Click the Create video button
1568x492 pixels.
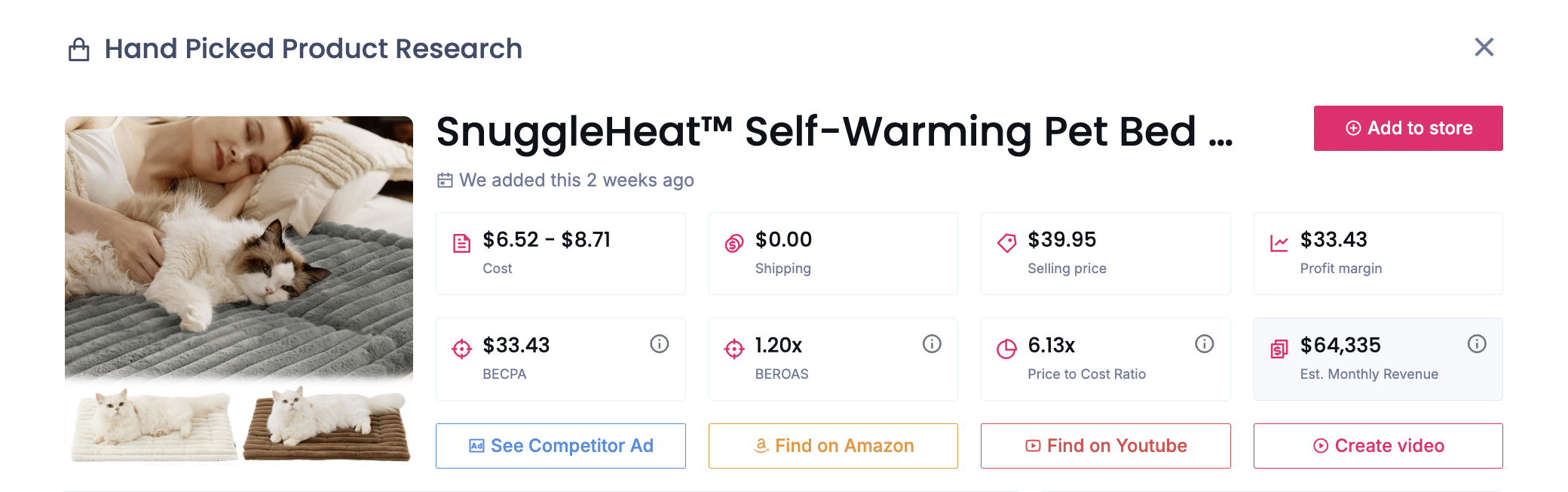[1377, 446]
